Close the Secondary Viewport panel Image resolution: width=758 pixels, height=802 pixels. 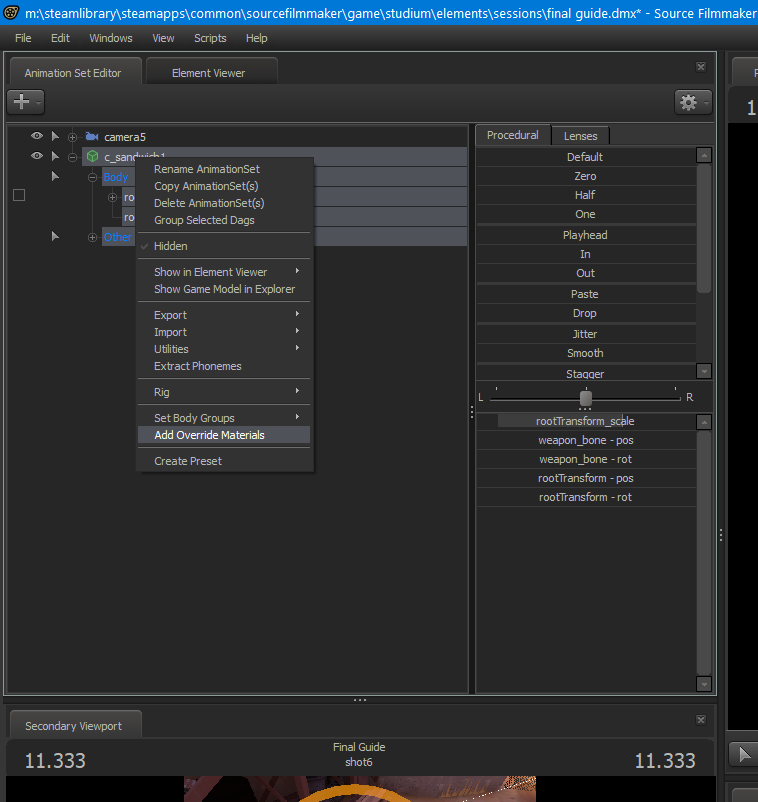pos(701,720)
